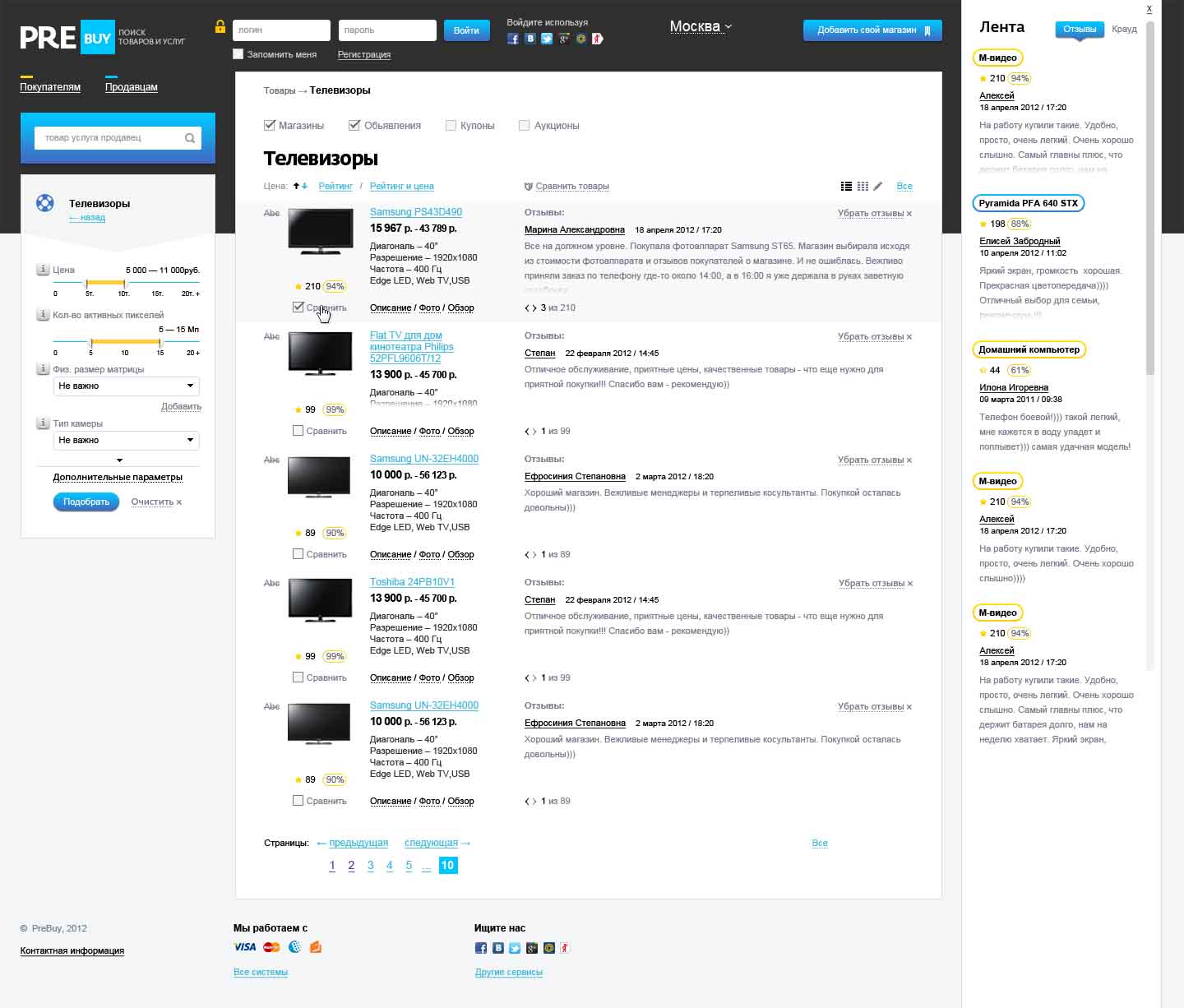Click the Подобрать filter button
Viewport: 1184px width, 1008px height.
coord(86,502)
